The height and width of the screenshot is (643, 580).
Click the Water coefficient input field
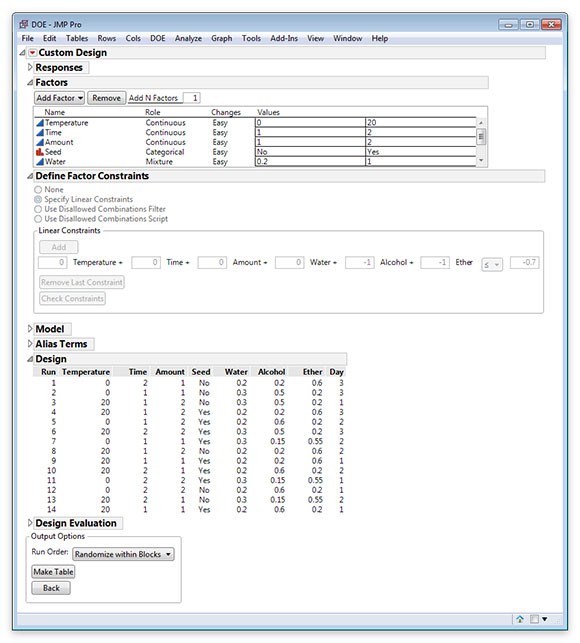pos(290,262)
